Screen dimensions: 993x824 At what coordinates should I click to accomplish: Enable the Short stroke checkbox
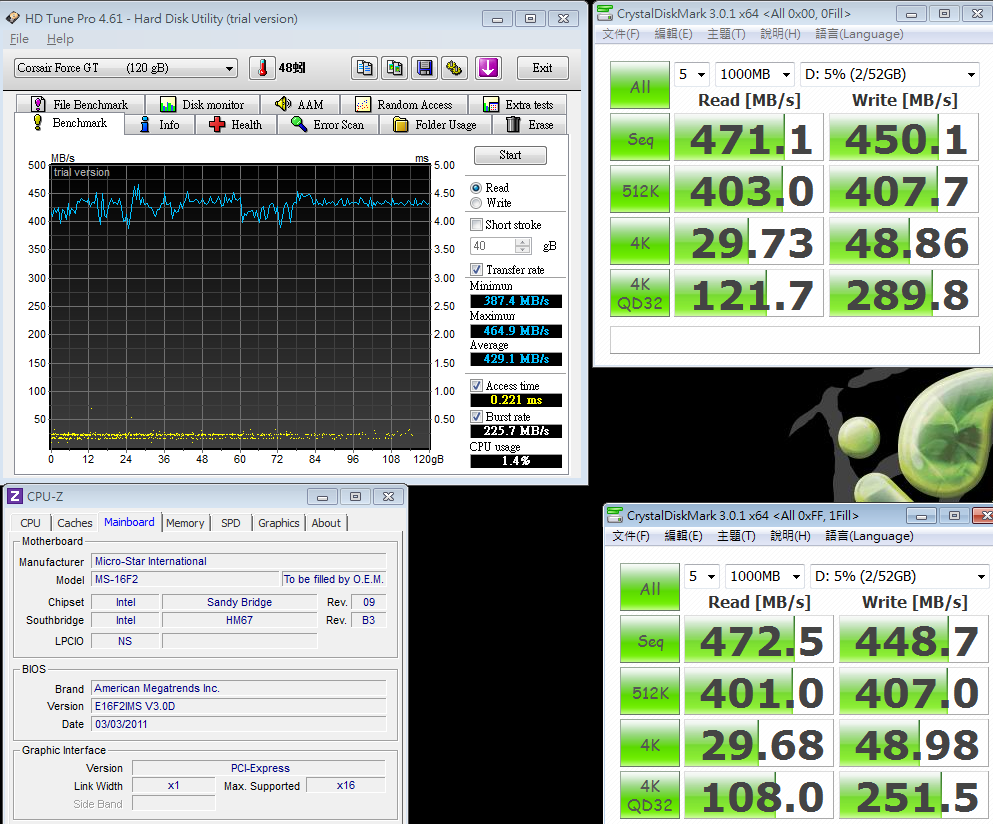[x=477, y=225]
